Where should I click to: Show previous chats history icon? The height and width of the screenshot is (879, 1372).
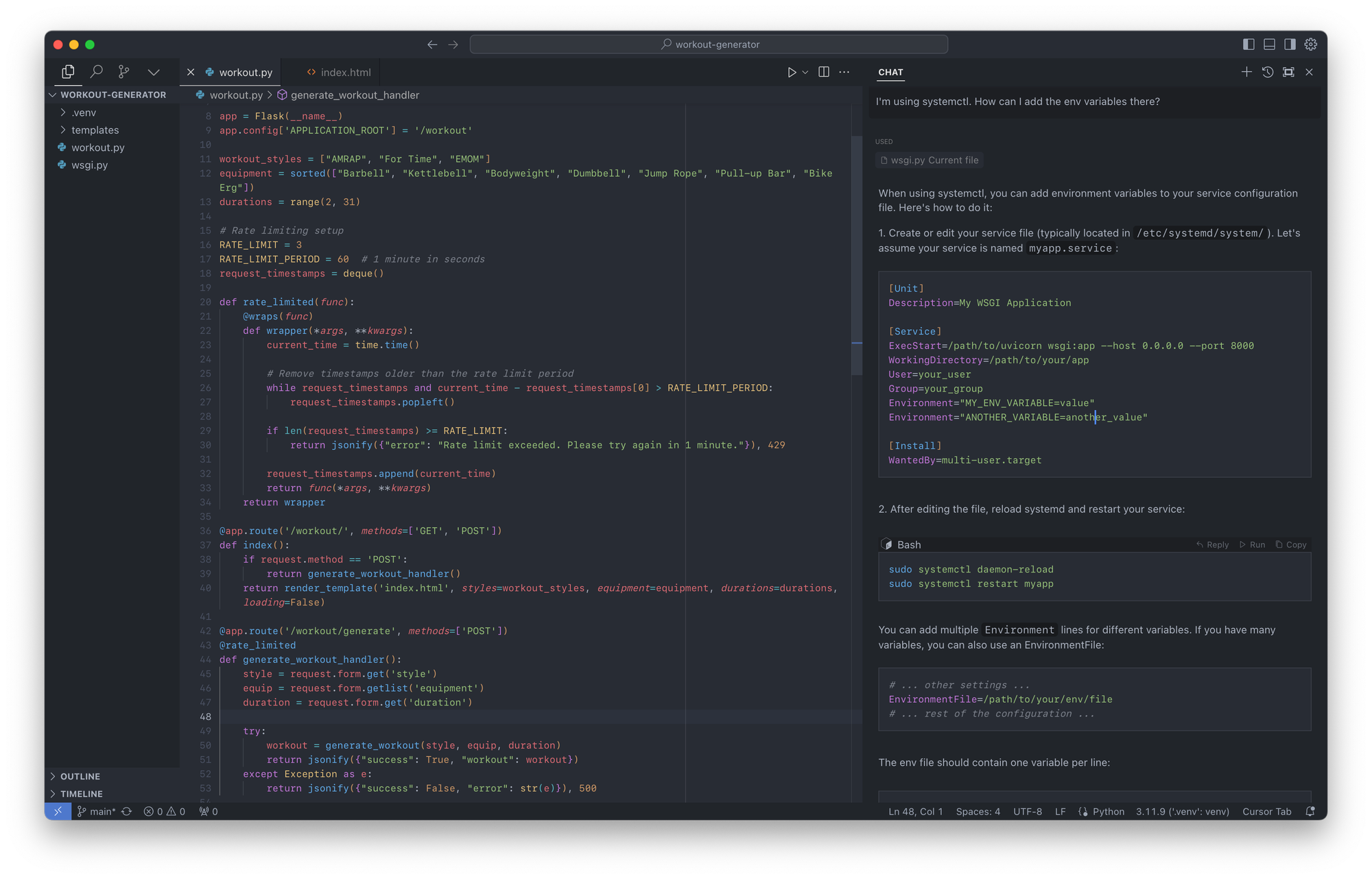click(x=1268, y=72)
